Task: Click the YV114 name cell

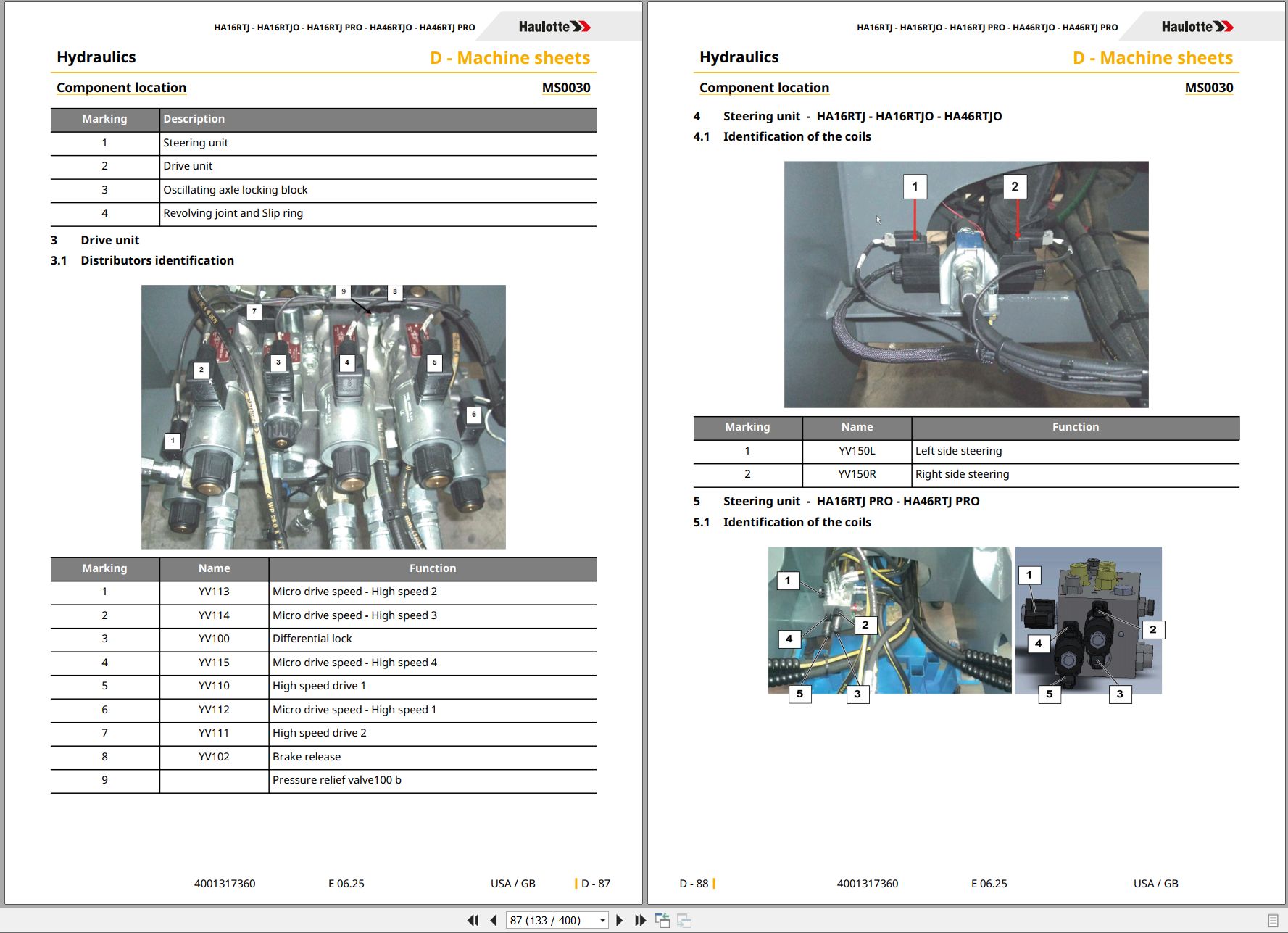Action: point(214,615)
